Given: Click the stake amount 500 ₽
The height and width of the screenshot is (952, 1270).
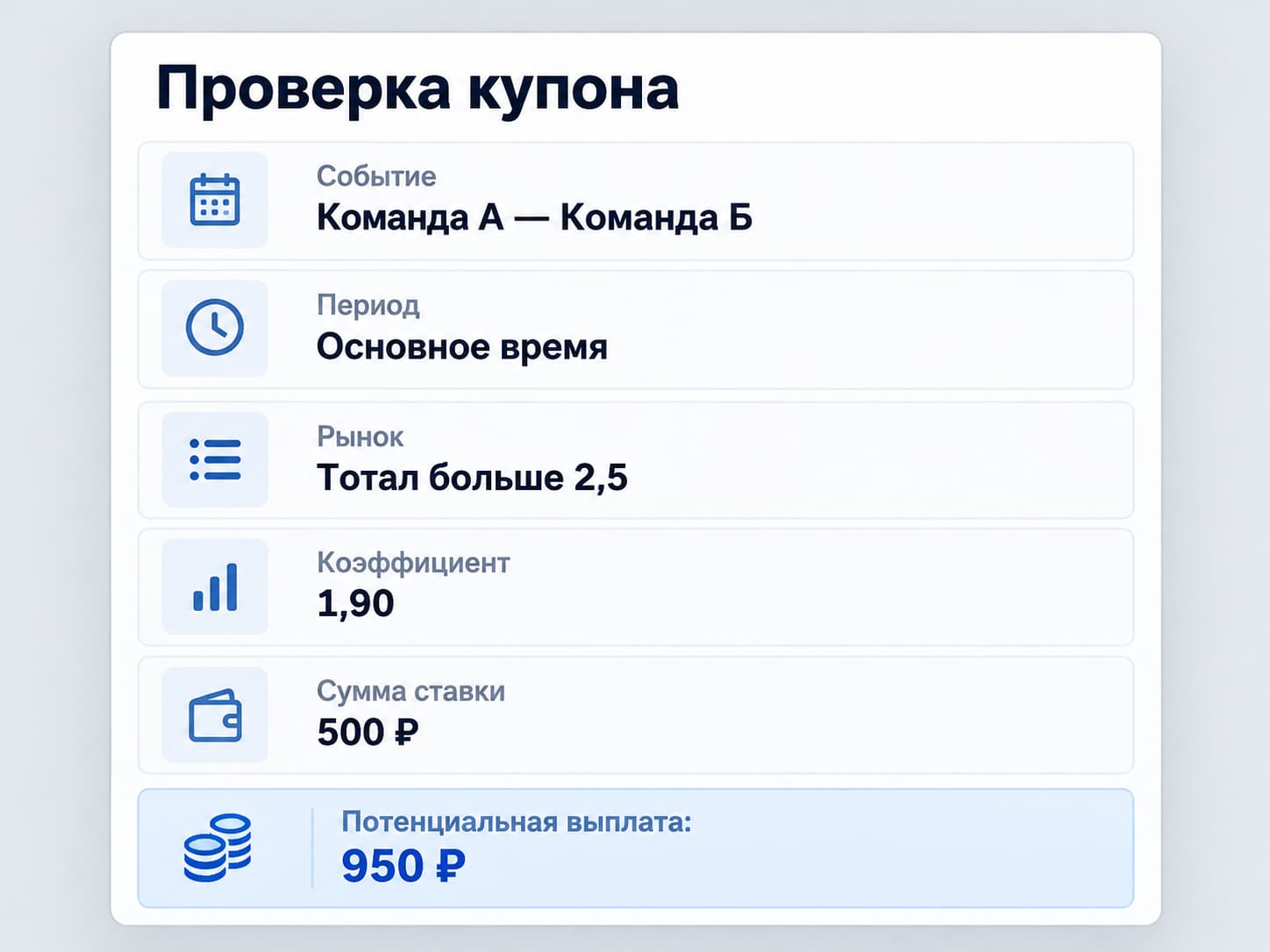Looking at the screenshot, I should coord(367,732).
